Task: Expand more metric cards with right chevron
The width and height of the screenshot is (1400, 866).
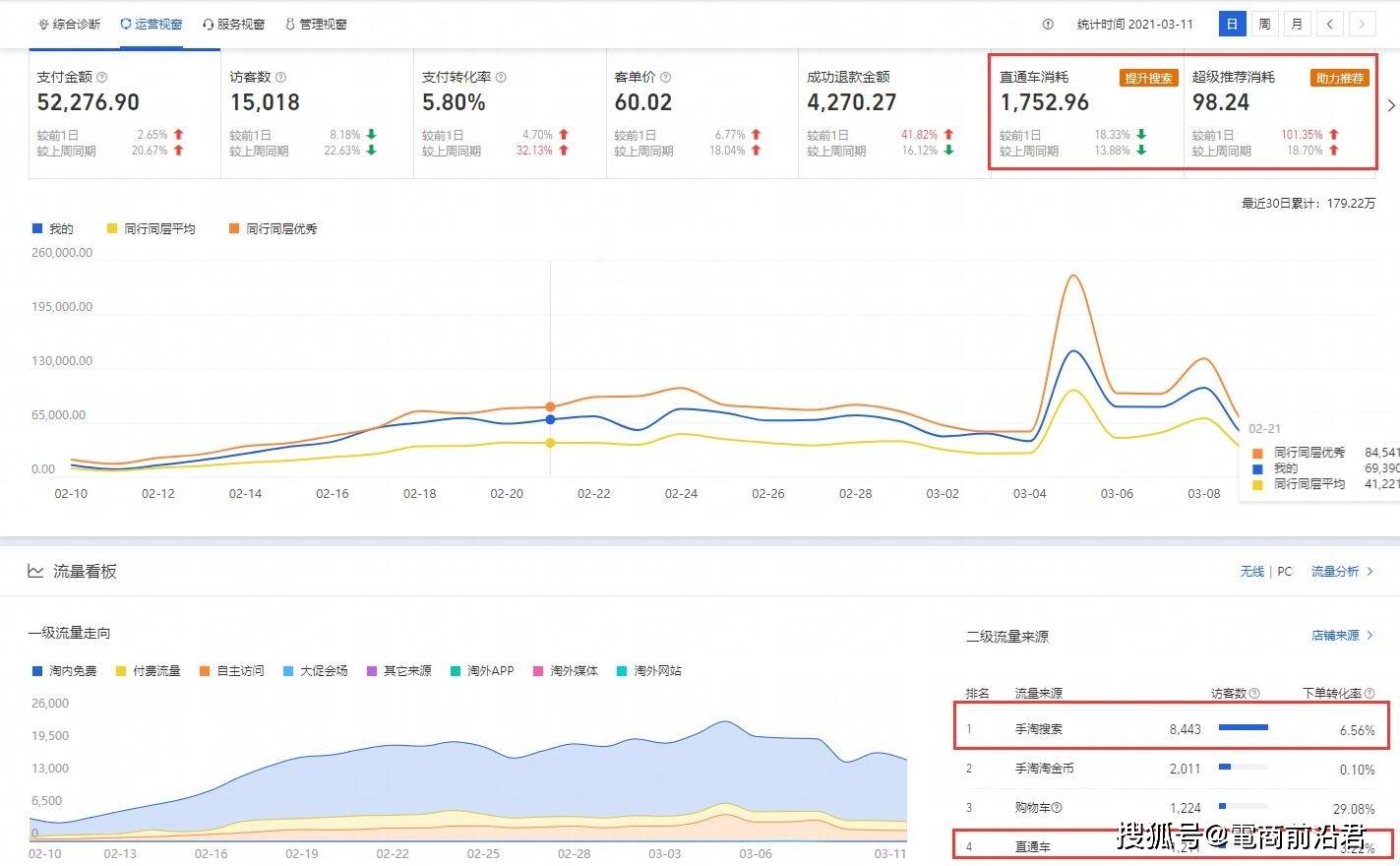Action: tap(1390, 105)
